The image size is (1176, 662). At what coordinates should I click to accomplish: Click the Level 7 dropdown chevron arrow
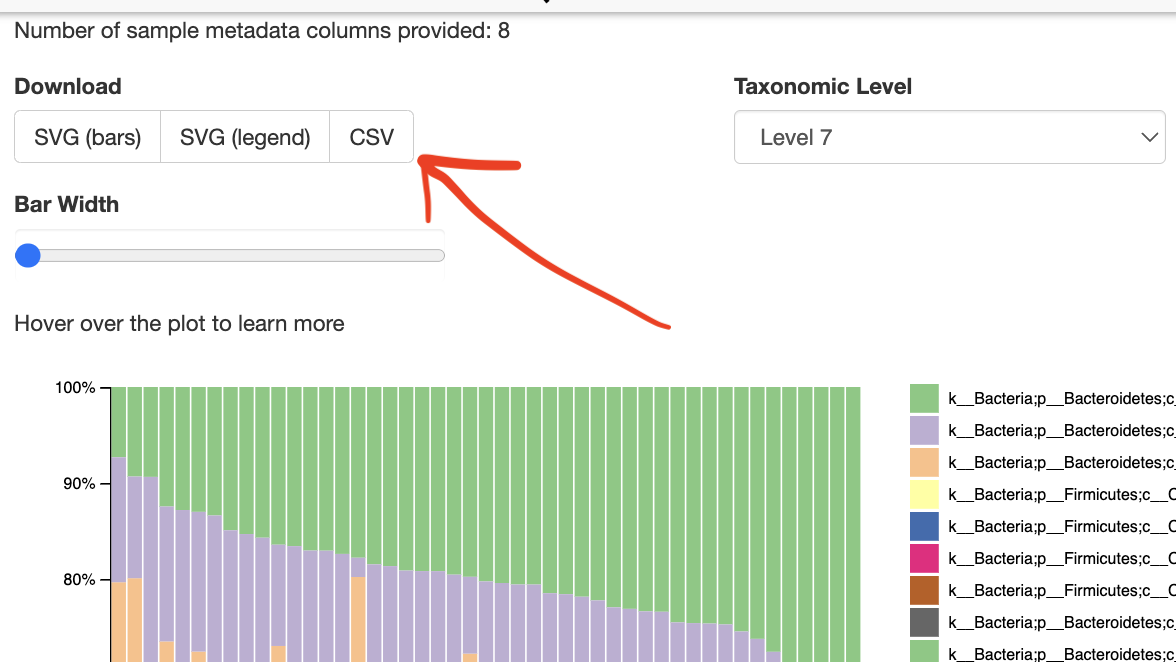(x=1149, y=138)
